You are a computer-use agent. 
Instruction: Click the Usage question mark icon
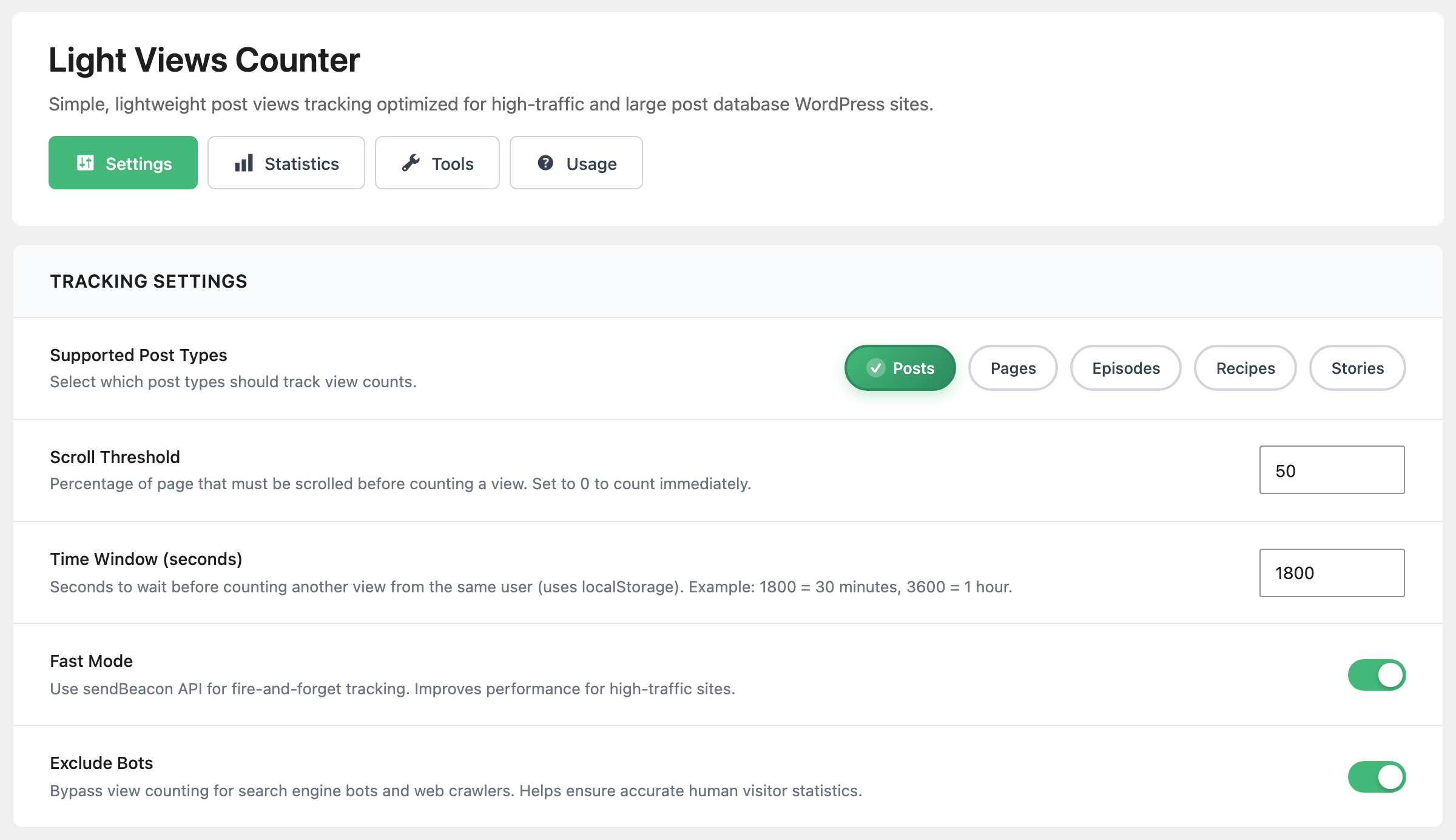(545, 163)
